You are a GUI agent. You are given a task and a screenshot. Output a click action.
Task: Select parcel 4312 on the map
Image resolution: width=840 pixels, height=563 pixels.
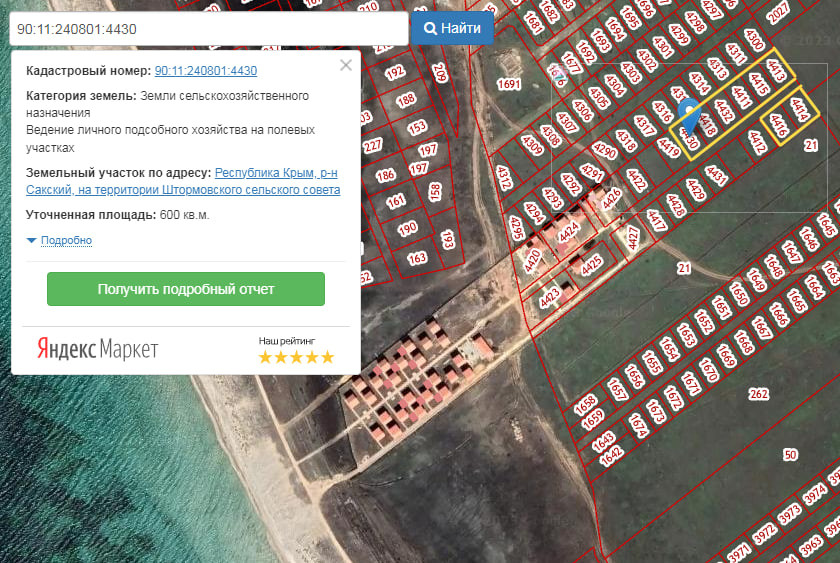[504, 178]
